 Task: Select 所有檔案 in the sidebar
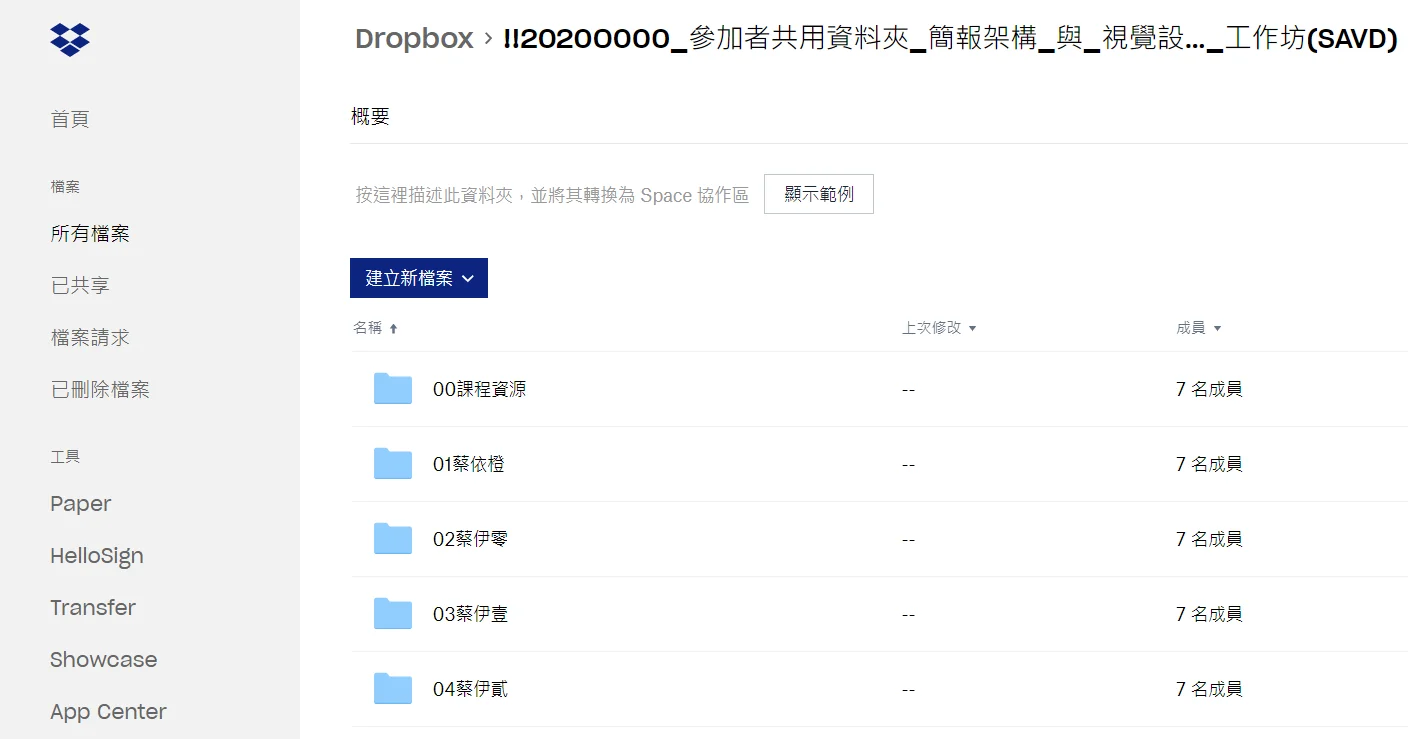point(90,234)
